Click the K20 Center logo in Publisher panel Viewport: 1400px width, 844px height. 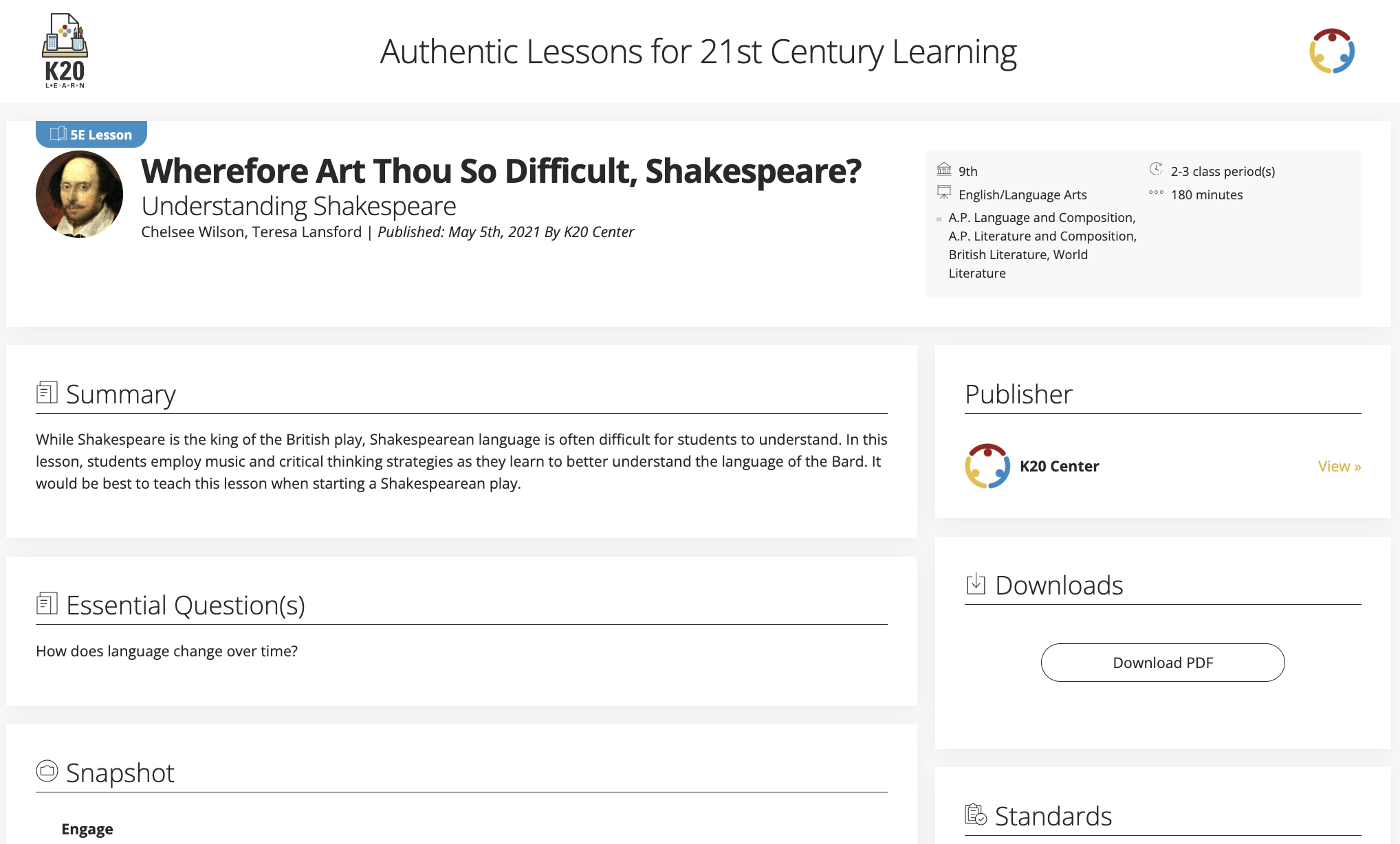[x=987, y=466]
